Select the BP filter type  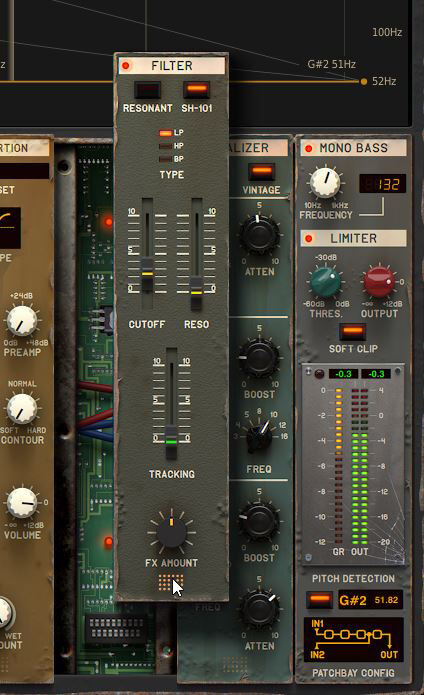click(x=165, y=159)
